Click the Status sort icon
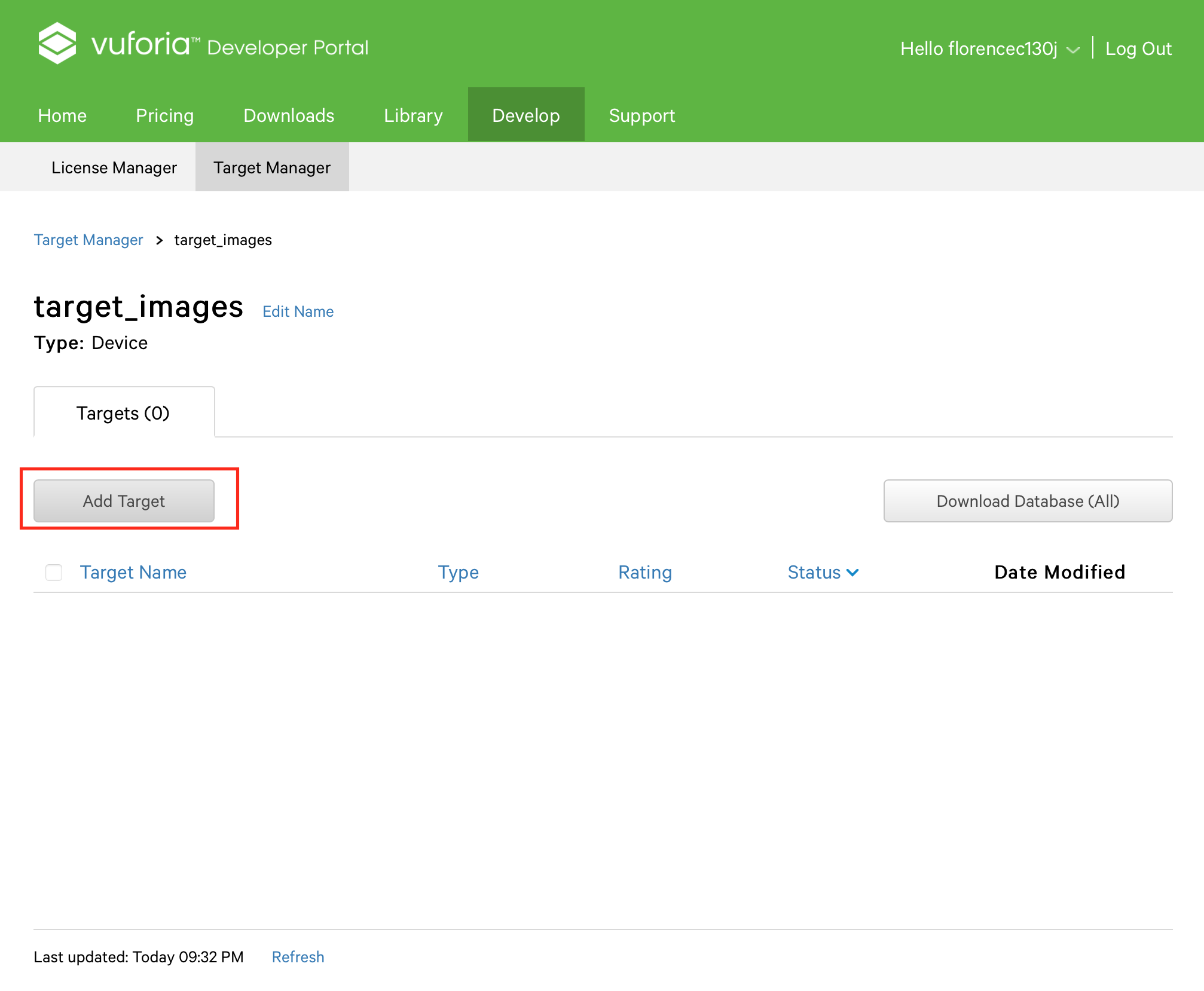 point(852,572)
